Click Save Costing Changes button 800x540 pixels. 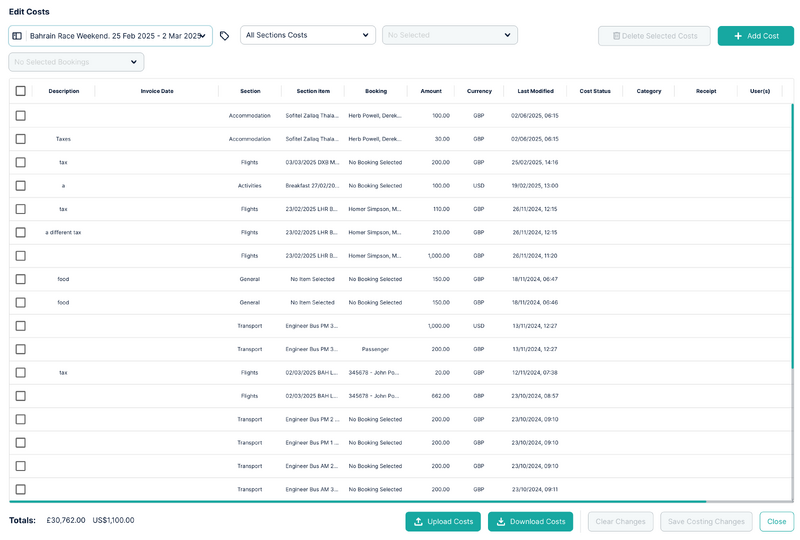tap(706, 522)
